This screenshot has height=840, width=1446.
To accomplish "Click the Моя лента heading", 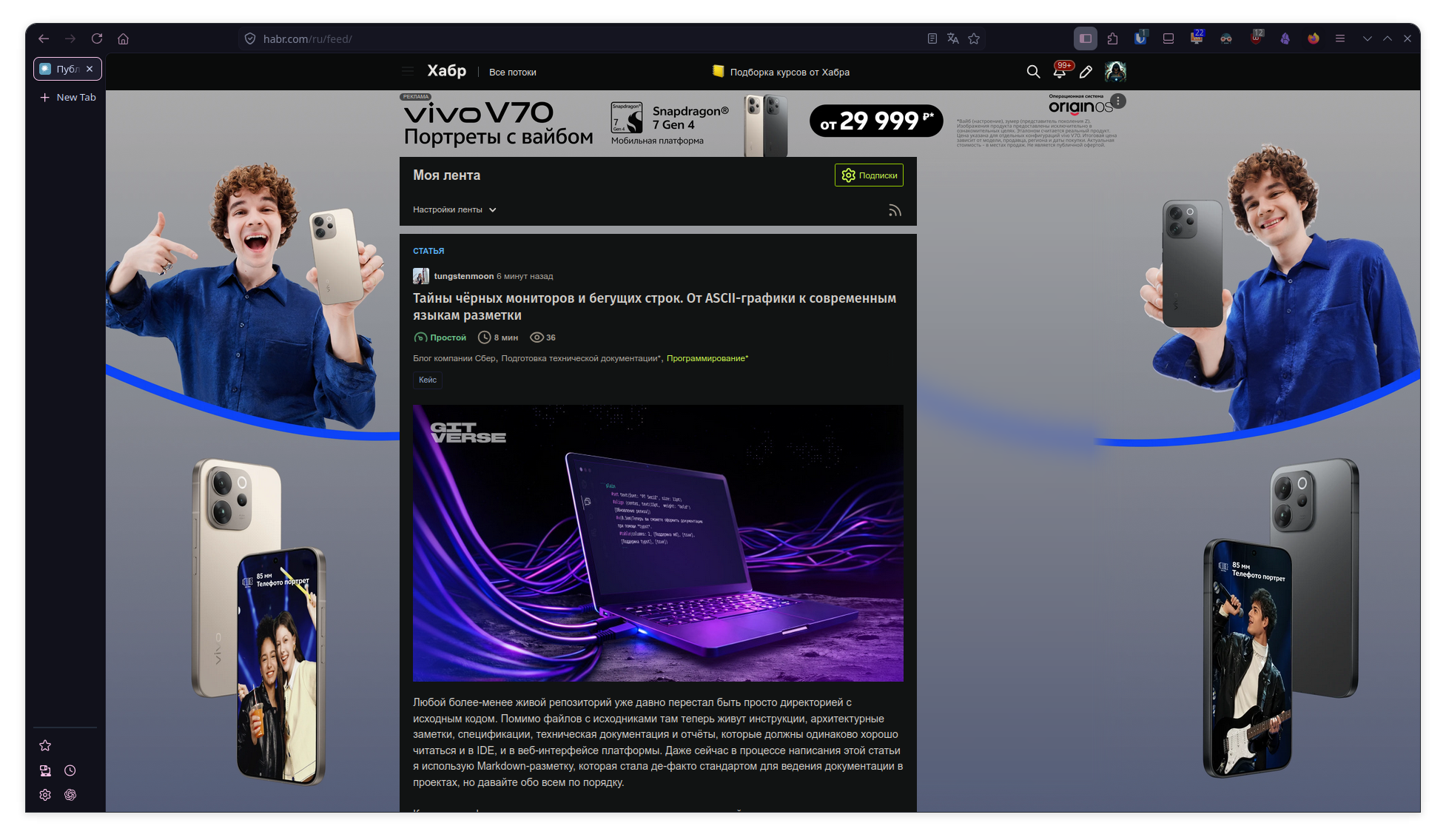I will [x=446, y=175].
